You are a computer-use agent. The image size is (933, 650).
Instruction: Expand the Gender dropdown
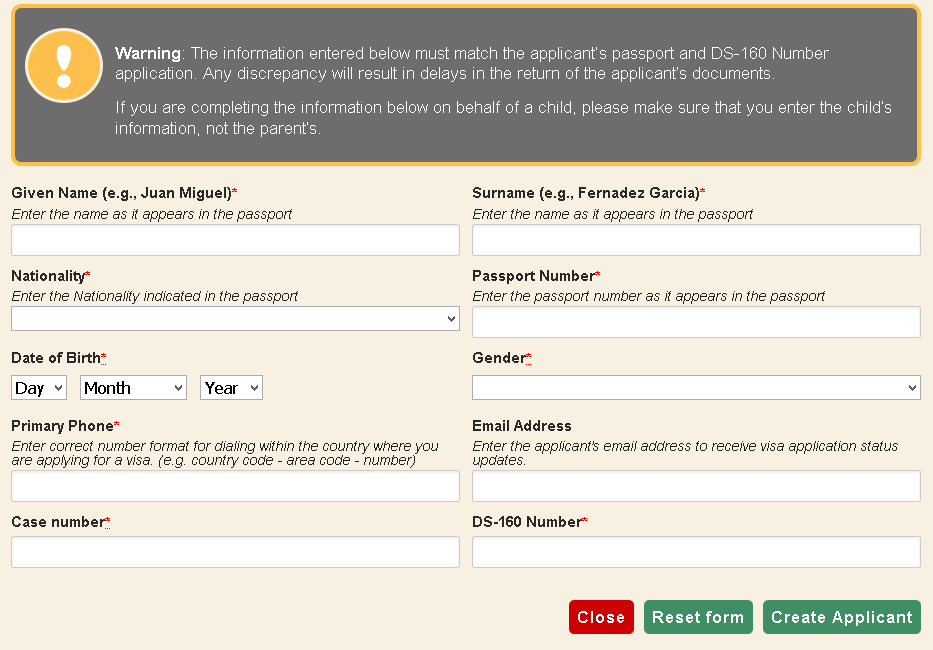pyautogui.click(x=696, y=388)
